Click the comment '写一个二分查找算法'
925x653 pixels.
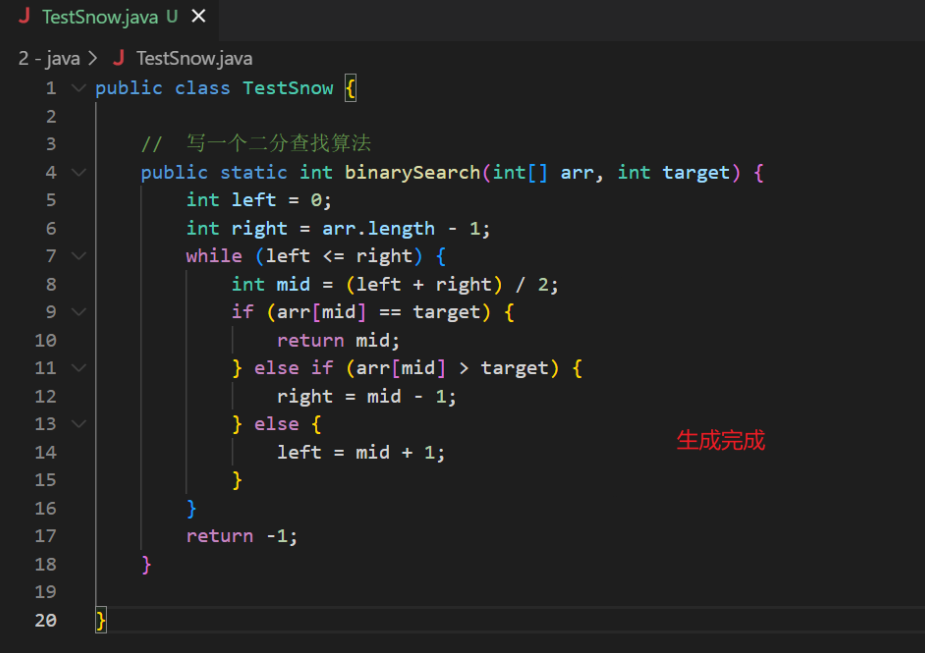(279, 143)
